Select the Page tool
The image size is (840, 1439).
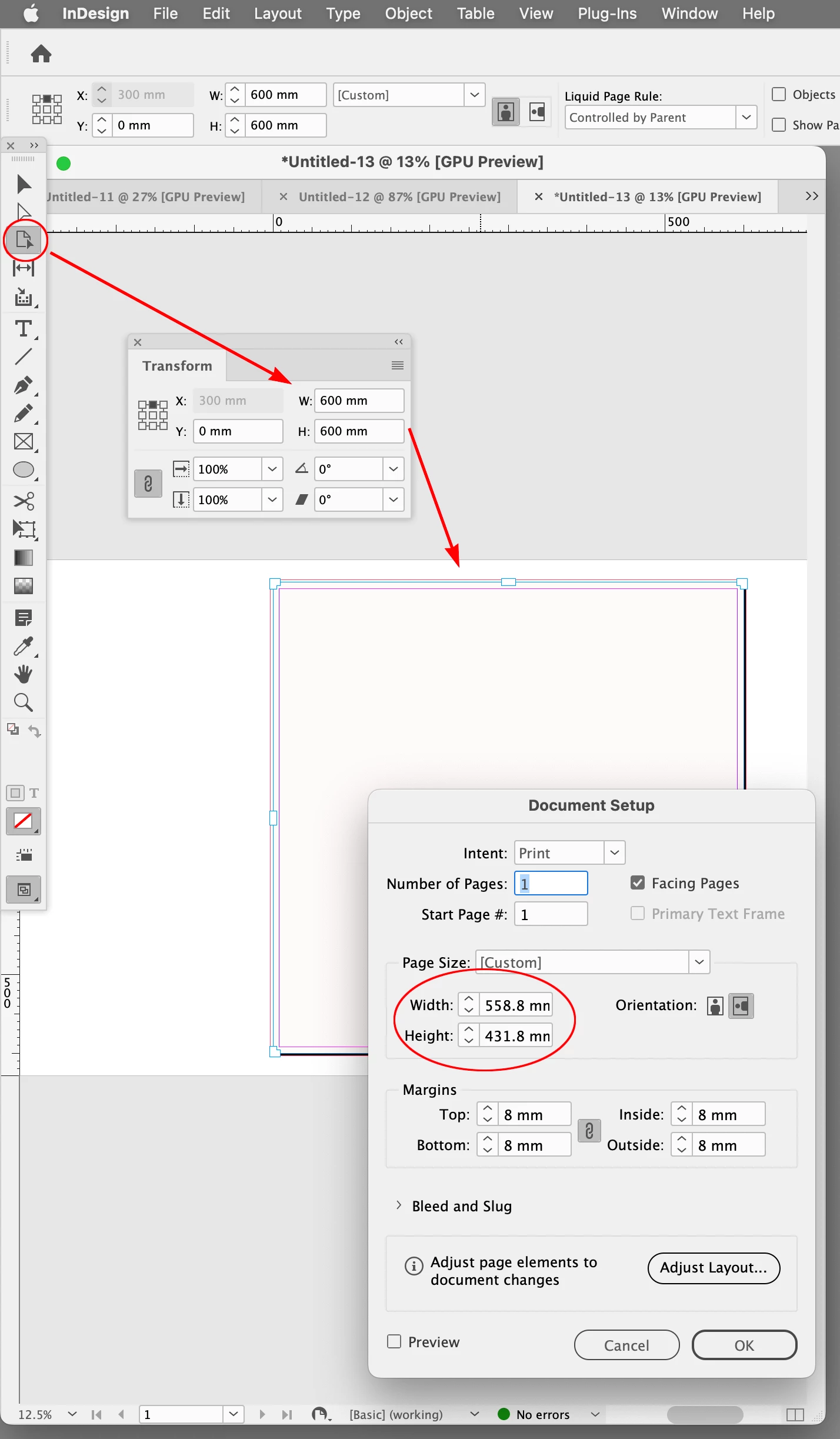[x=24, y=240]
